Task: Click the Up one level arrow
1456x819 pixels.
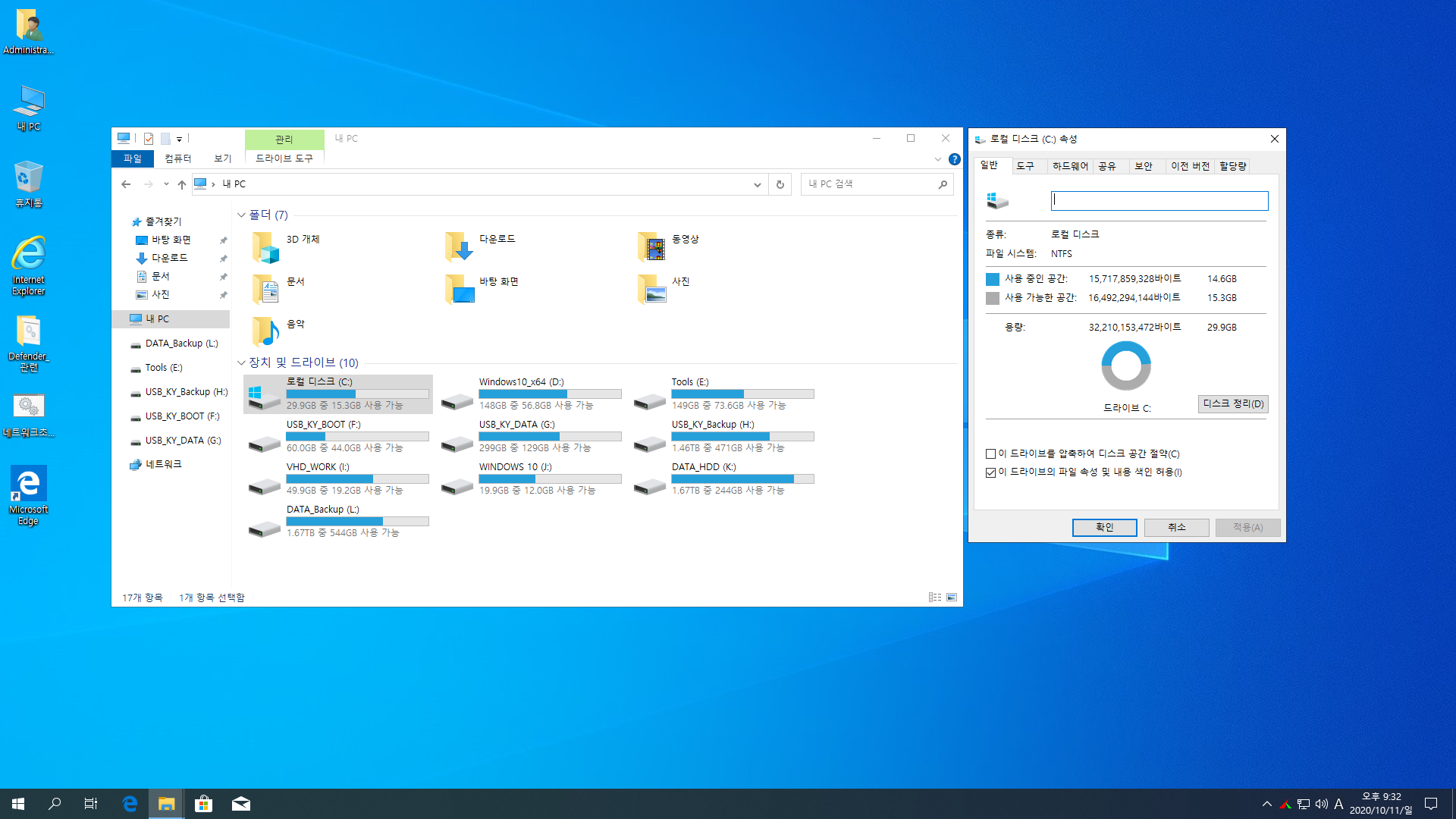Action: (x=182, y=184)
